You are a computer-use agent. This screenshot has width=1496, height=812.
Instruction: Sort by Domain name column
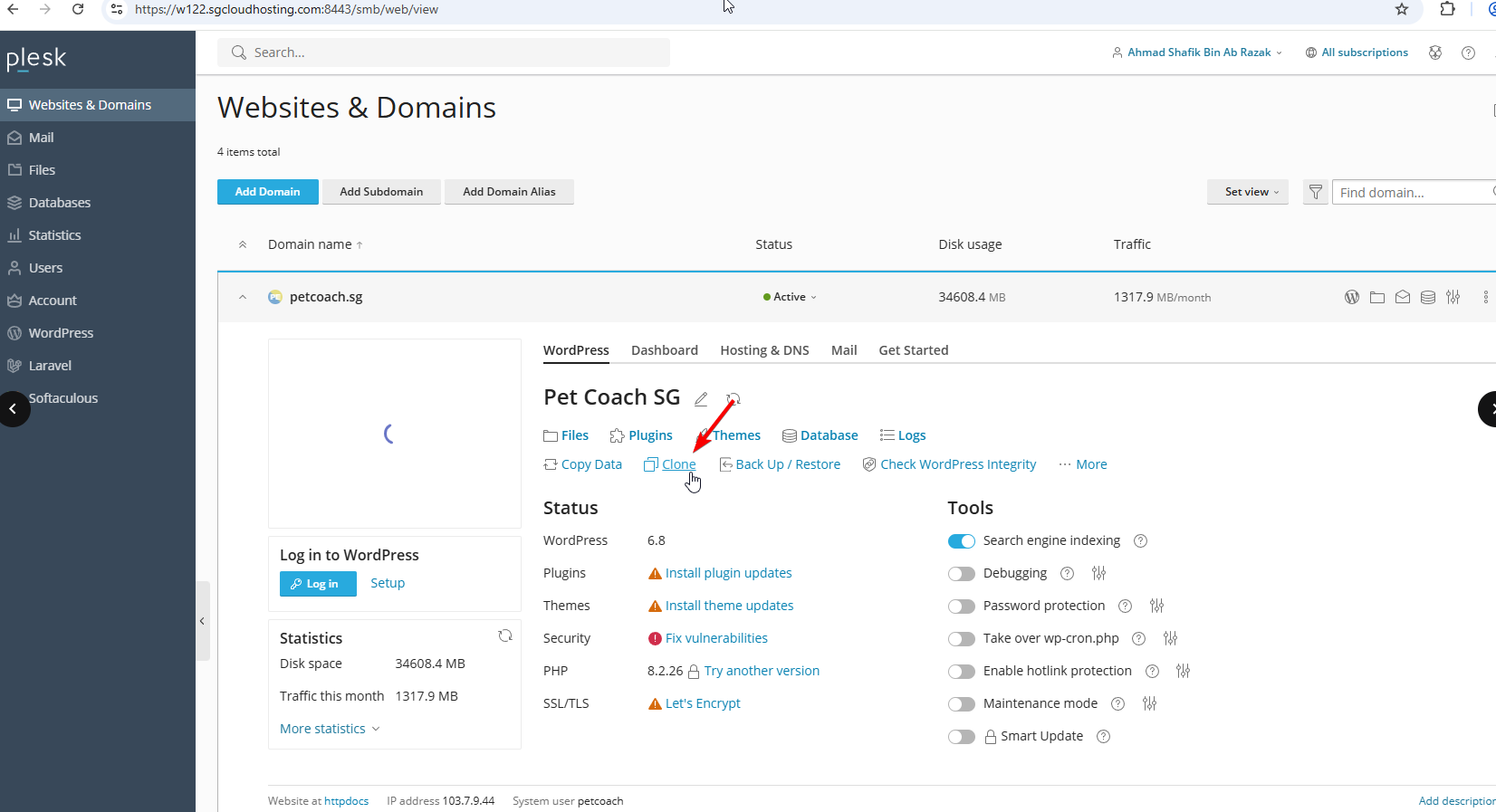[315, 244]
